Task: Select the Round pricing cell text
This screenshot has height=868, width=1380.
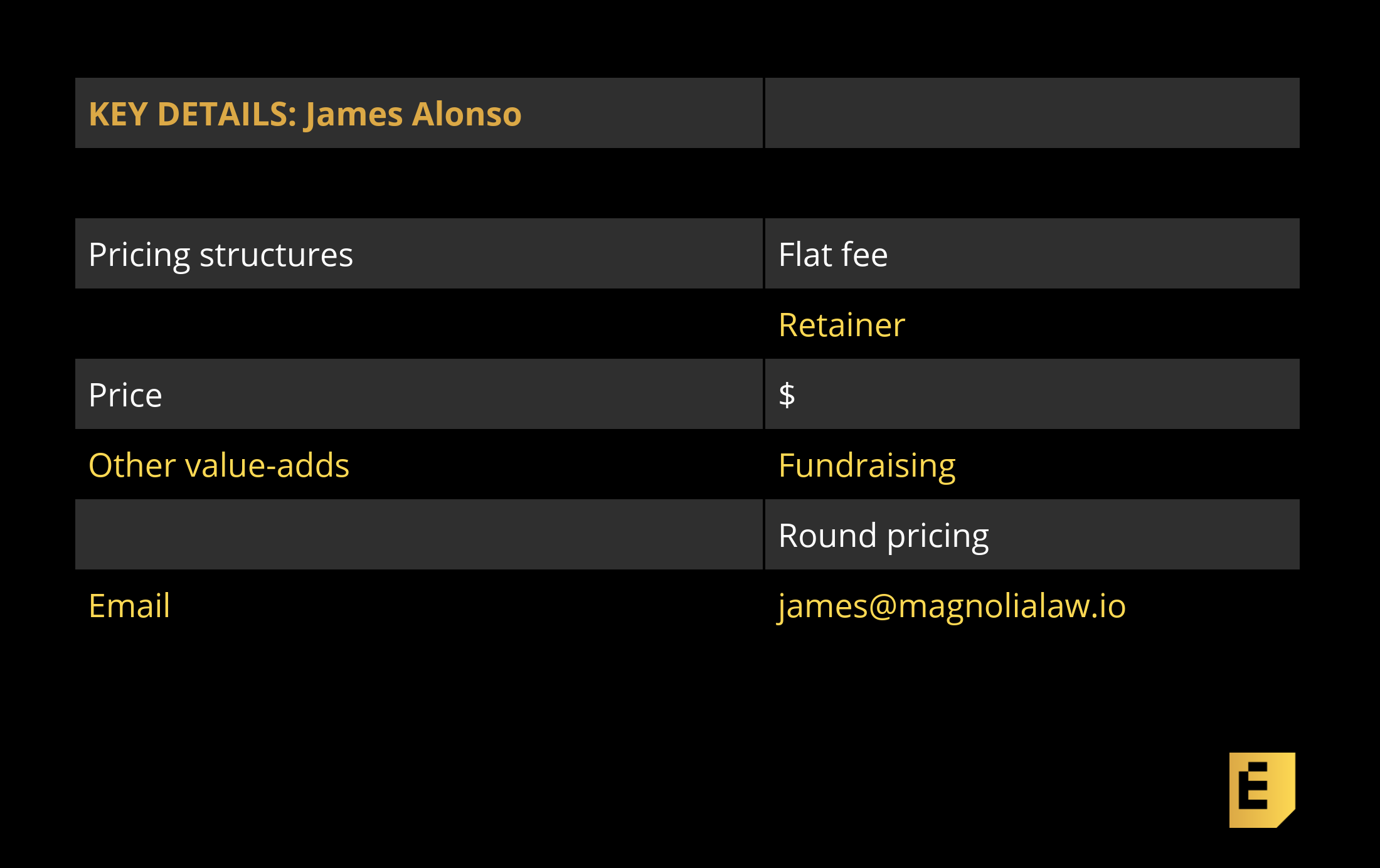Action: (883, 536)
